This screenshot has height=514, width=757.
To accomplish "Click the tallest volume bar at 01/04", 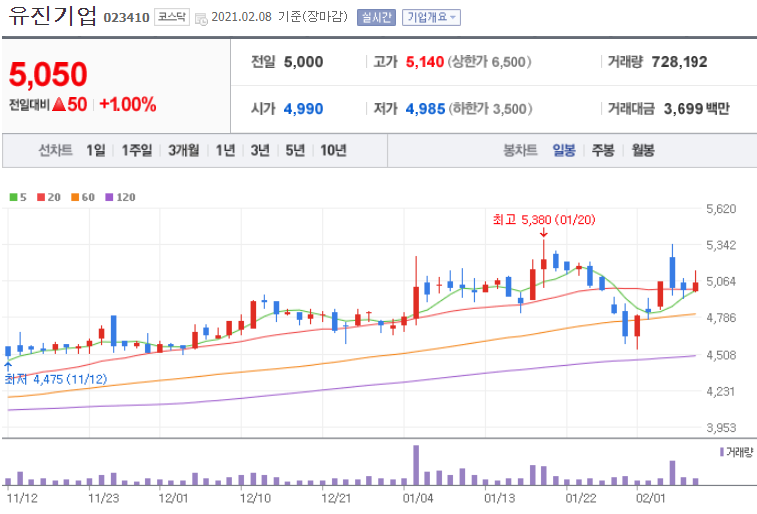I will (416, 465).
